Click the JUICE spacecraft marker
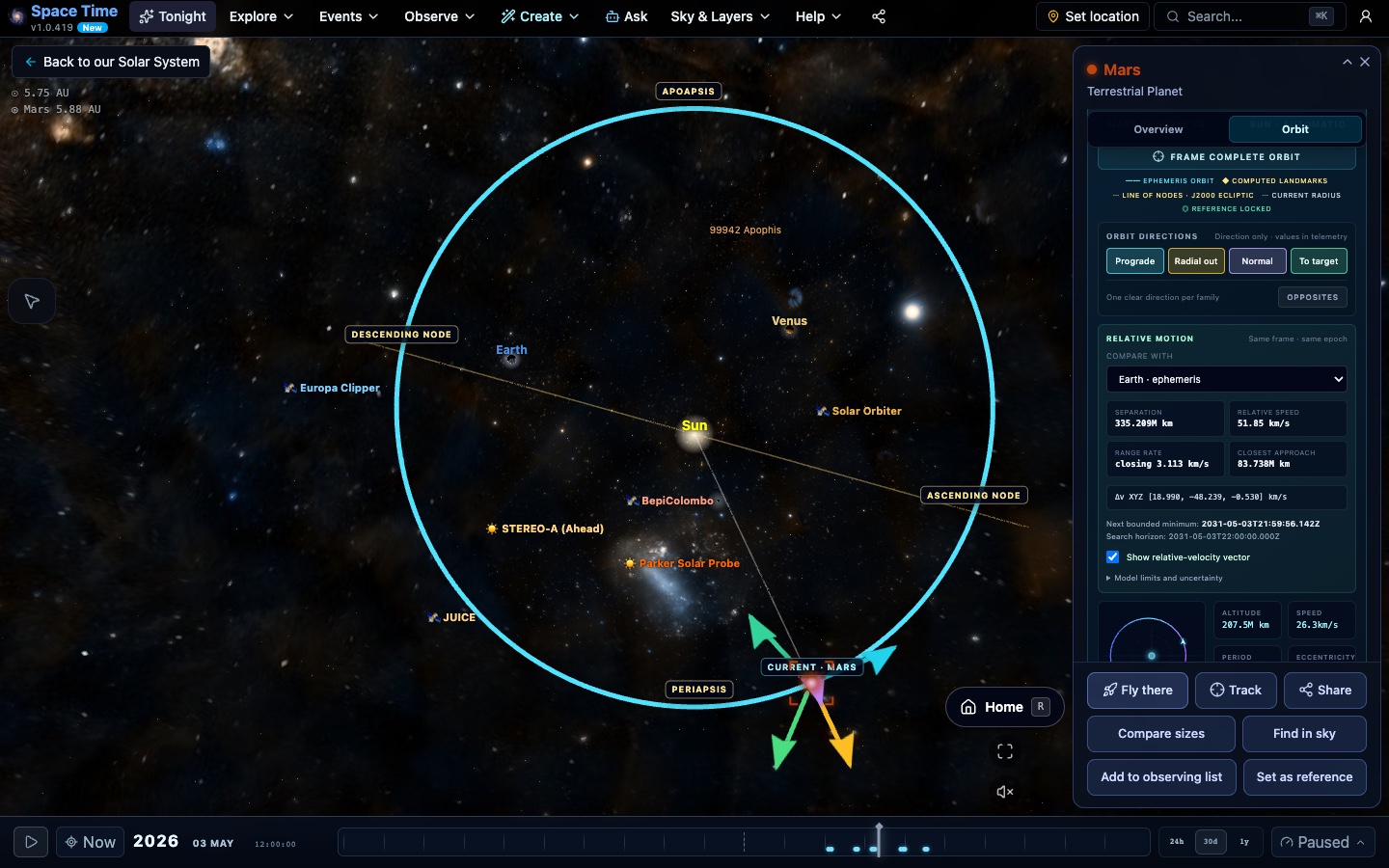This screenshot has width=1389, height=868. click(452, 617)
